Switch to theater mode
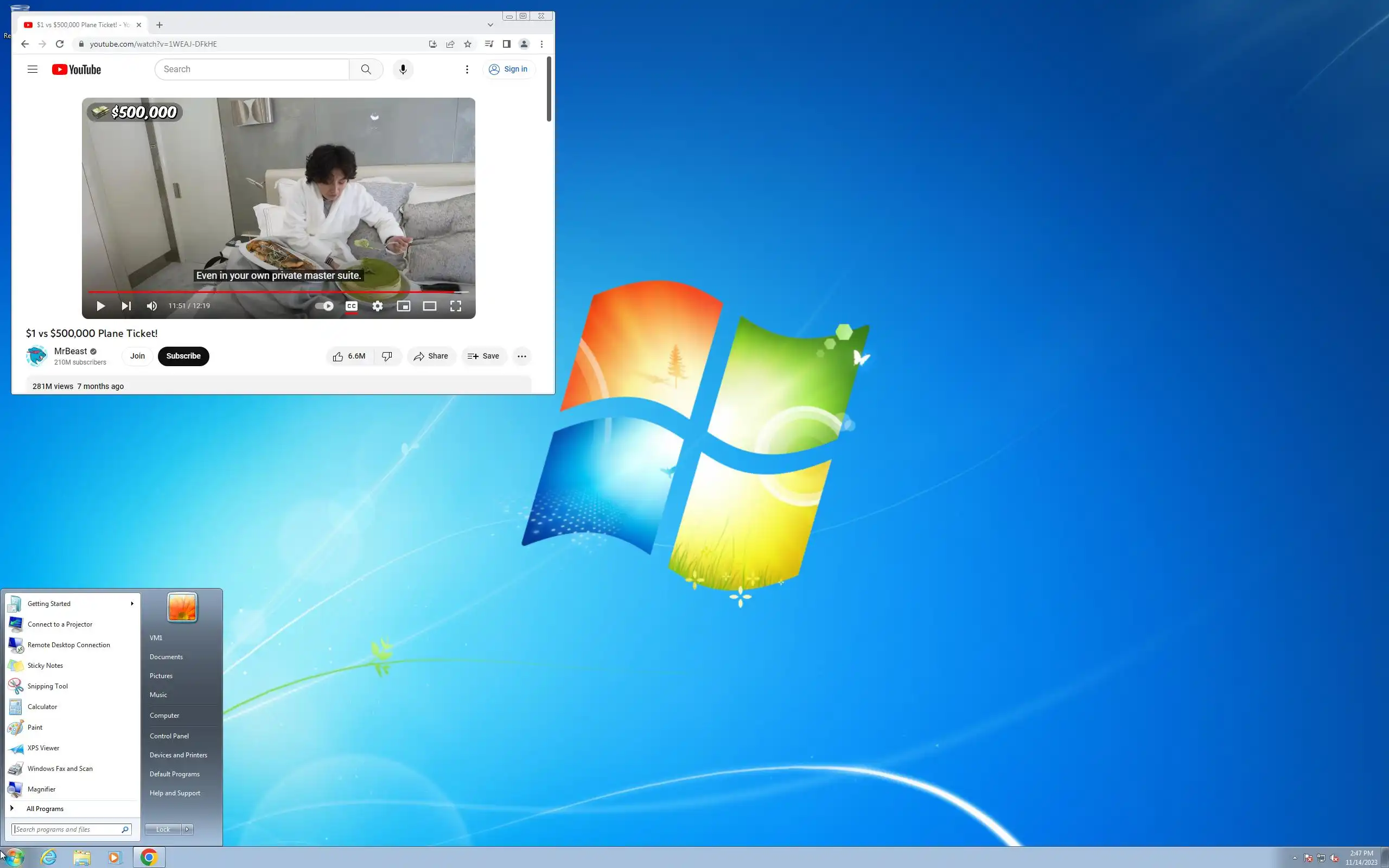1389x868 pixels. [x=429, y=306]
